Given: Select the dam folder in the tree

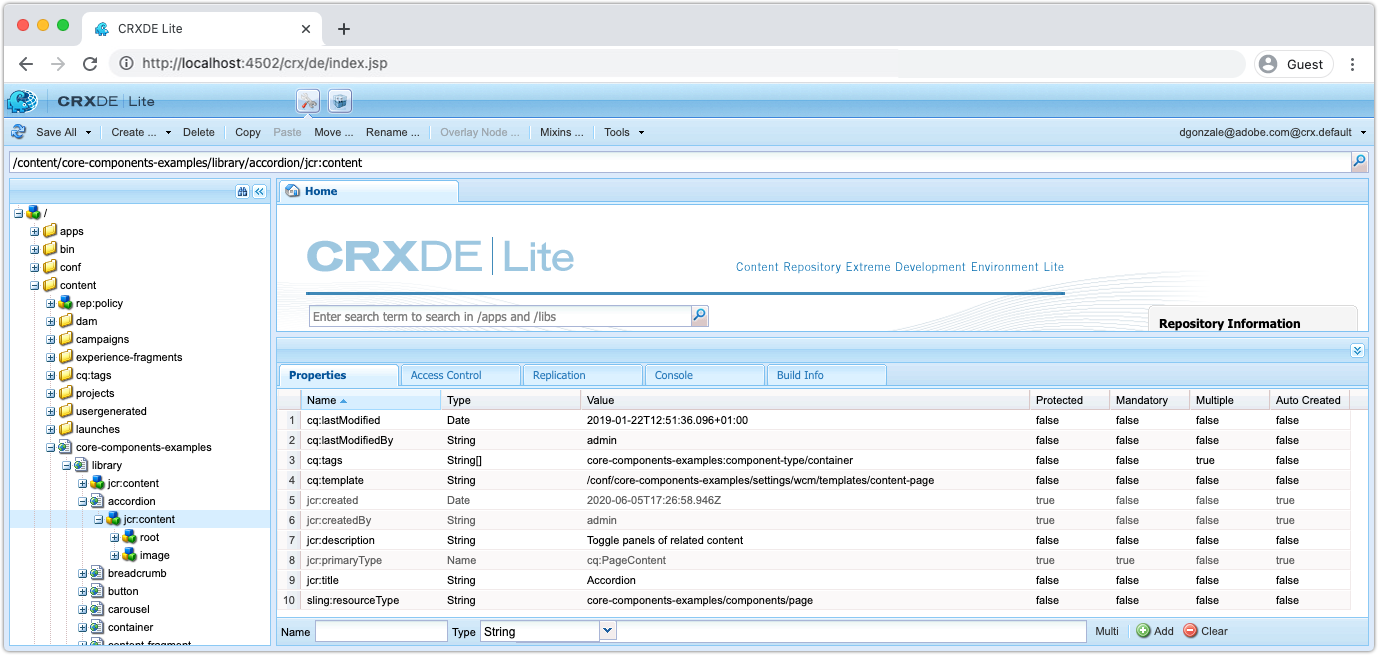Looking at the screenshot, I should pos(86,321).
